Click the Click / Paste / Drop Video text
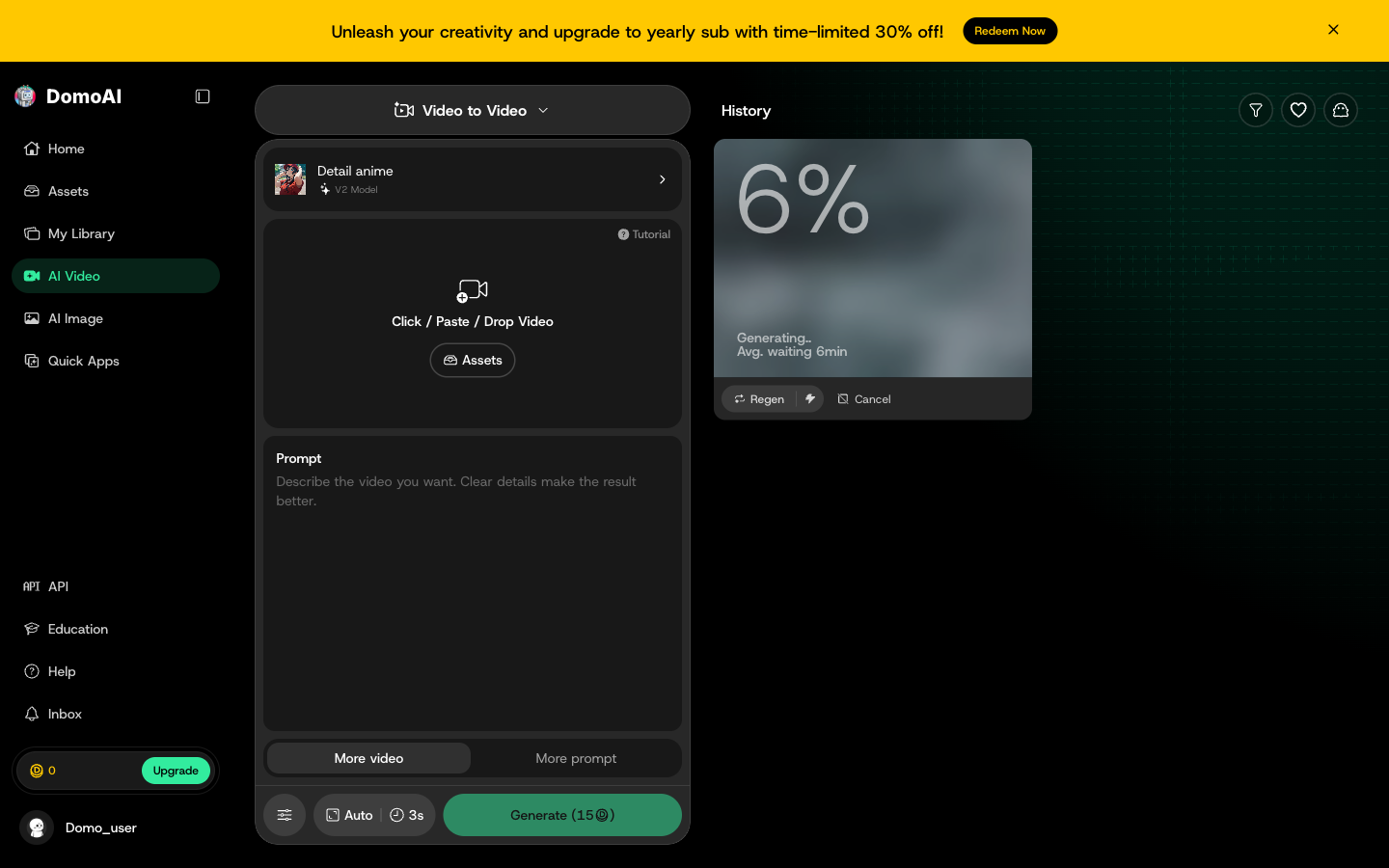This screenshot has width=1389, height=868. [x=473, y=321]
